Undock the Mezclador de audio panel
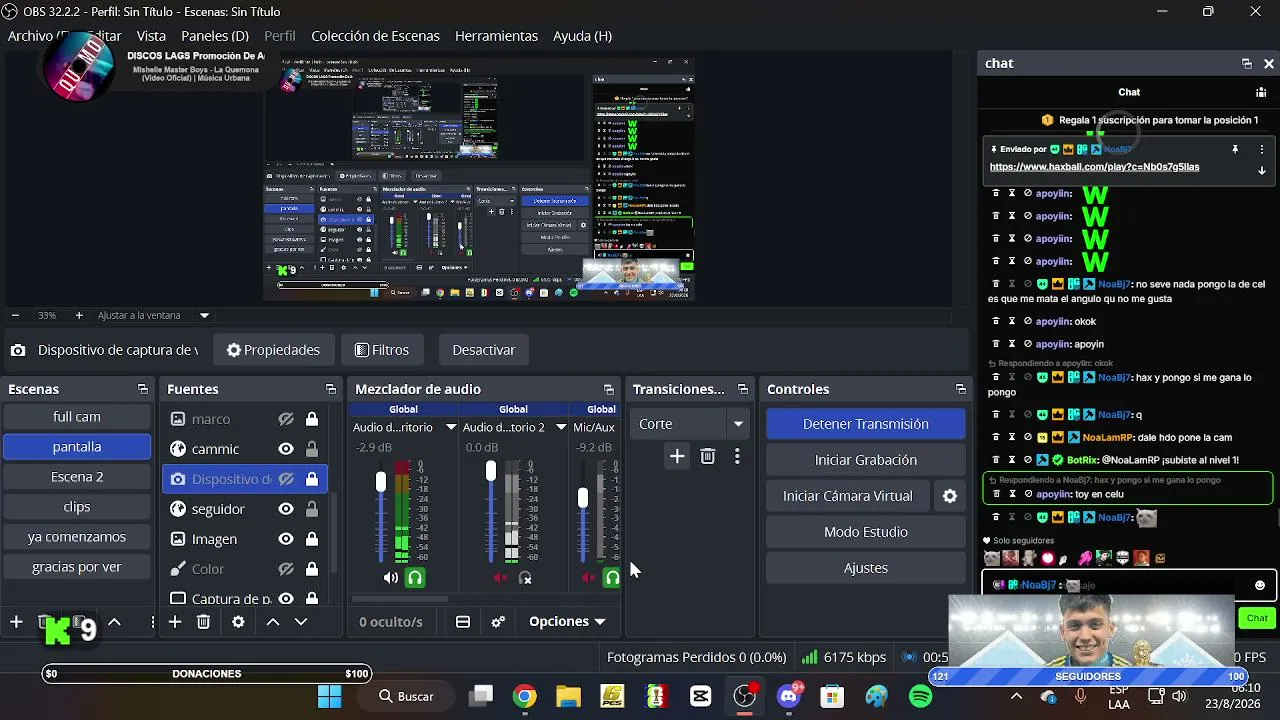Screen dimensions: 1280x720 pyautogui.click(x=609, y=389)
